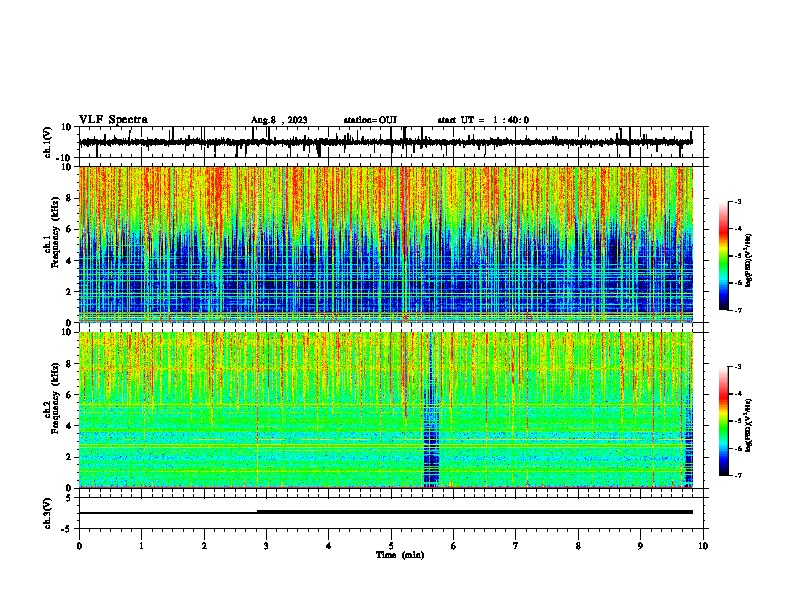792x612 pixels.
Task: Click the time axis tick label "1"
Action: (141, 546)
